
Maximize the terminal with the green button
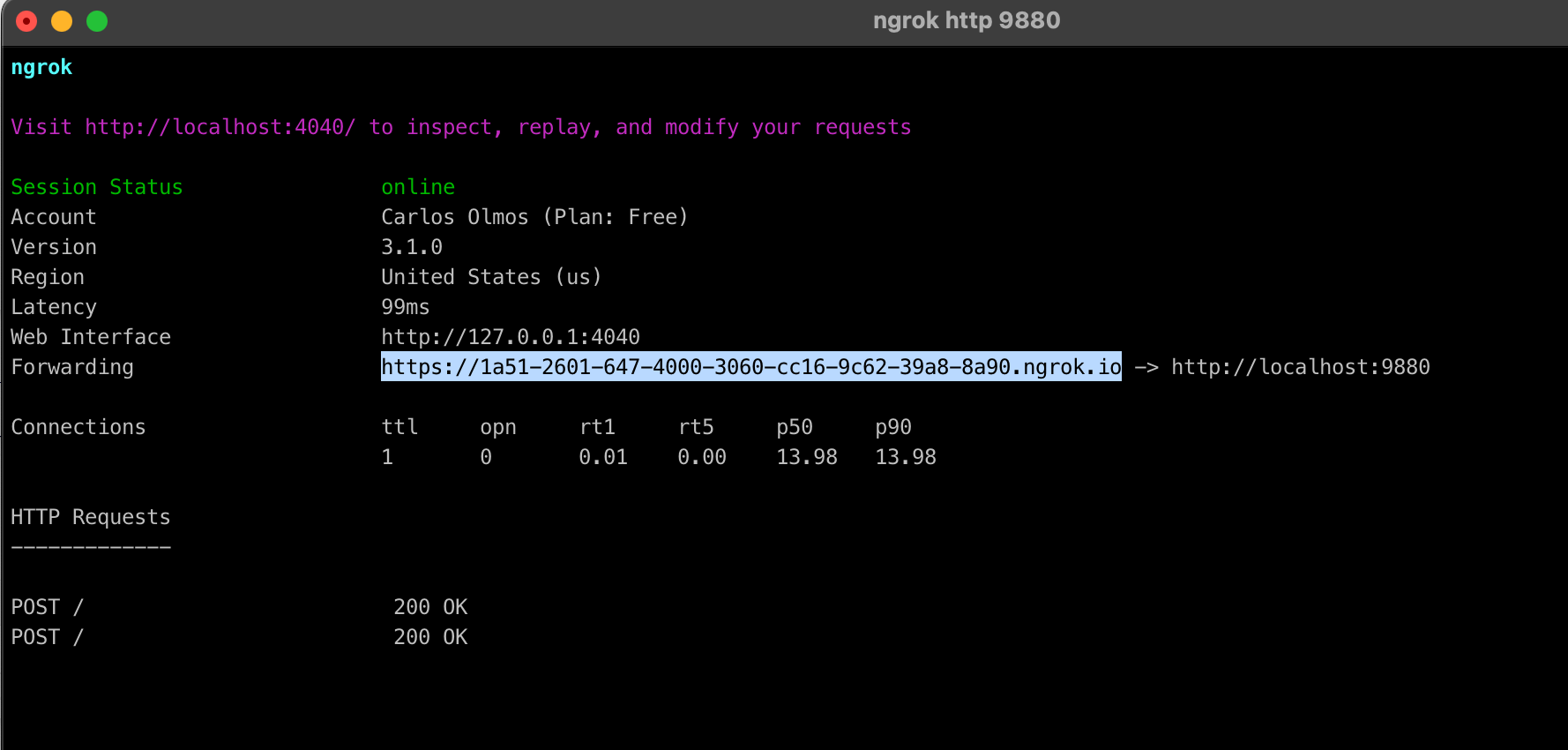(x=97, y=21)
